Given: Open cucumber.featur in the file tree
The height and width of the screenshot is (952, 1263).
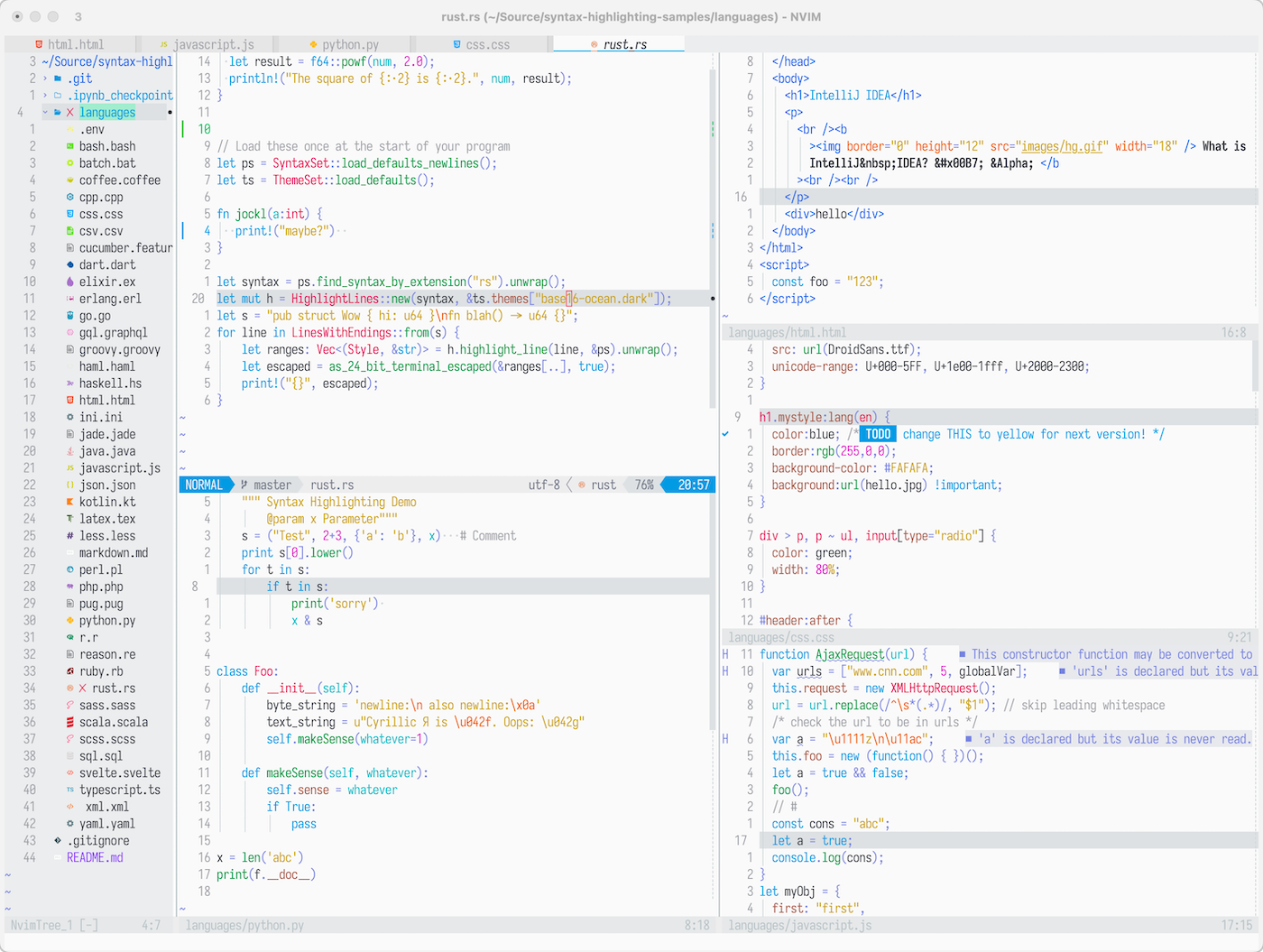Looking at the screenshot, I should [x=125, y=248].
